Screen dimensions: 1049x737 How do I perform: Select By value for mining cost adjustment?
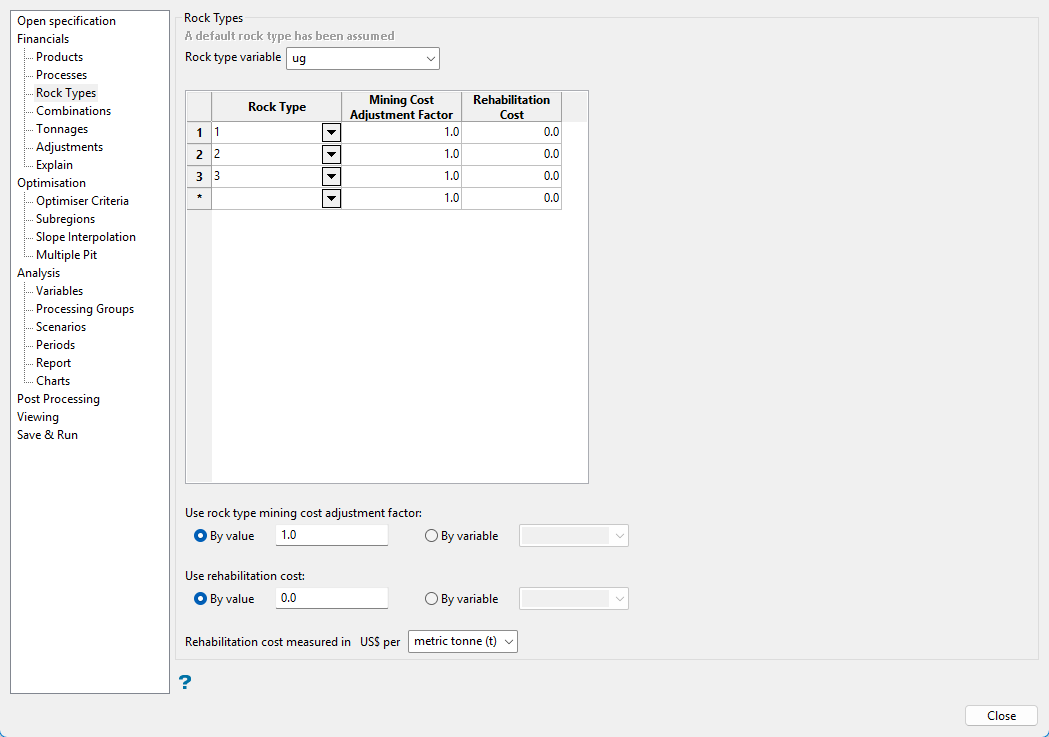(x=201, y=536)
